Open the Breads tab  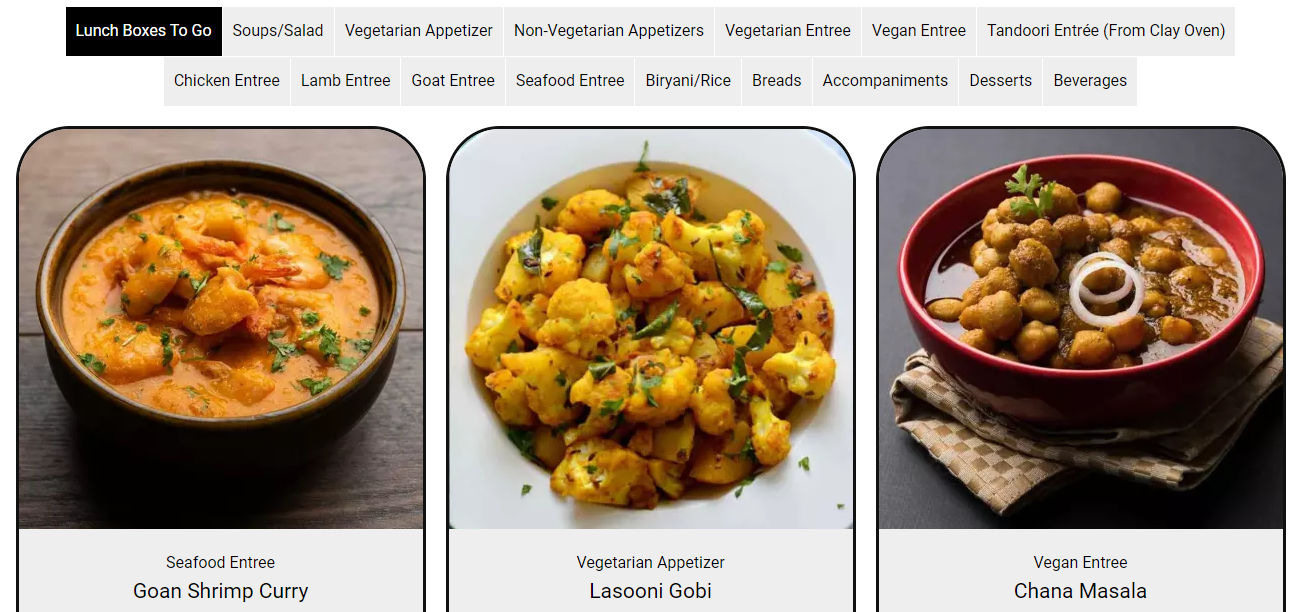tap(777, 81)
